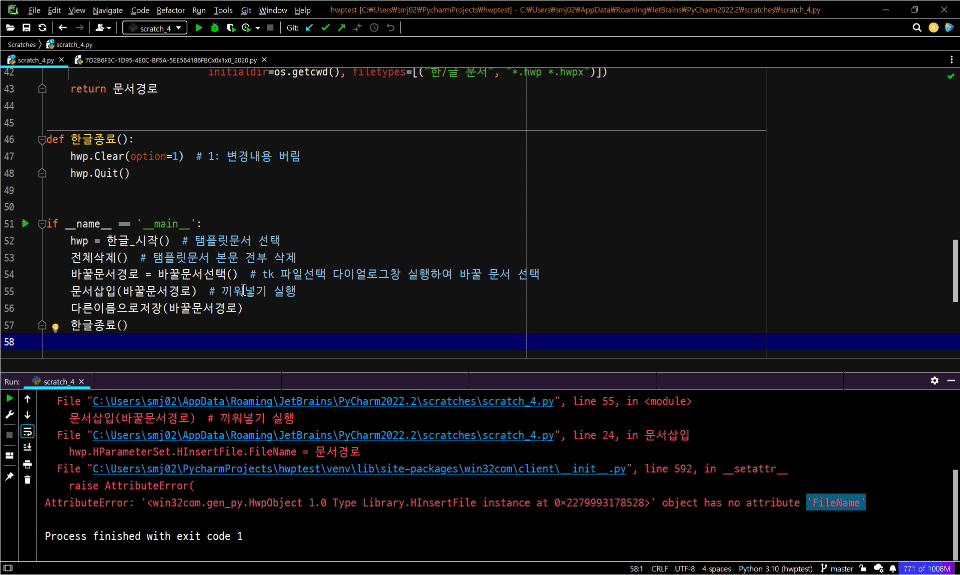Save all files via floppy icon
Viewport: 960px width, 575px height.
pyautogui.click(x=26, y=28)
